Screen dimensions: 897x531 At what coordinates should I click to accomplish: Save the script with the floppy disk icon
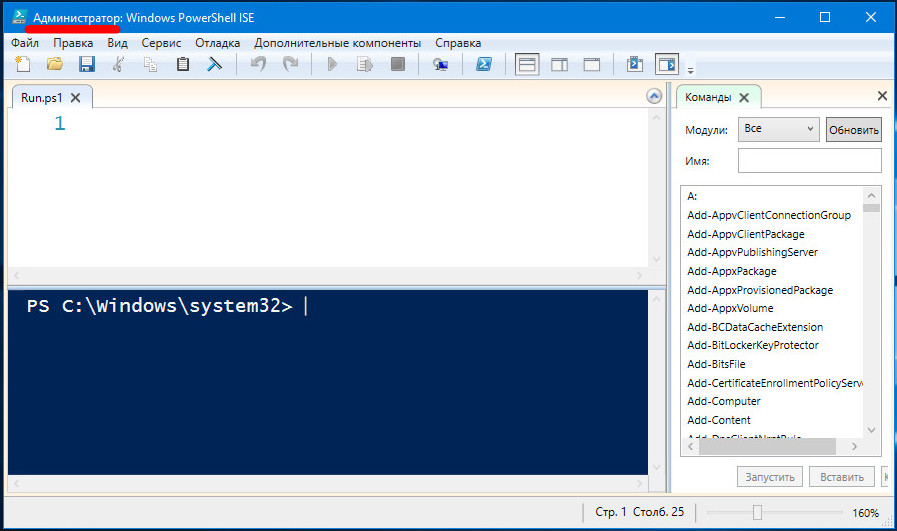click(x=86, y=64)
